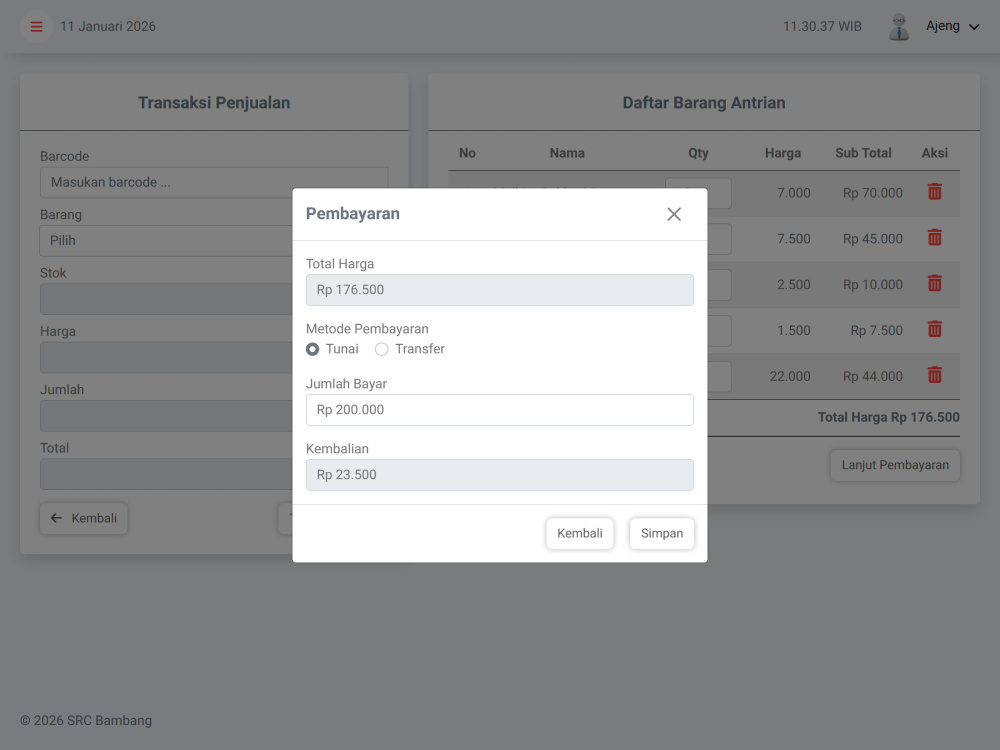Image resolution: width=1000 pixels, height=750 pixels.
Task: Select Tunai payment method
Action: click(312, 349)
